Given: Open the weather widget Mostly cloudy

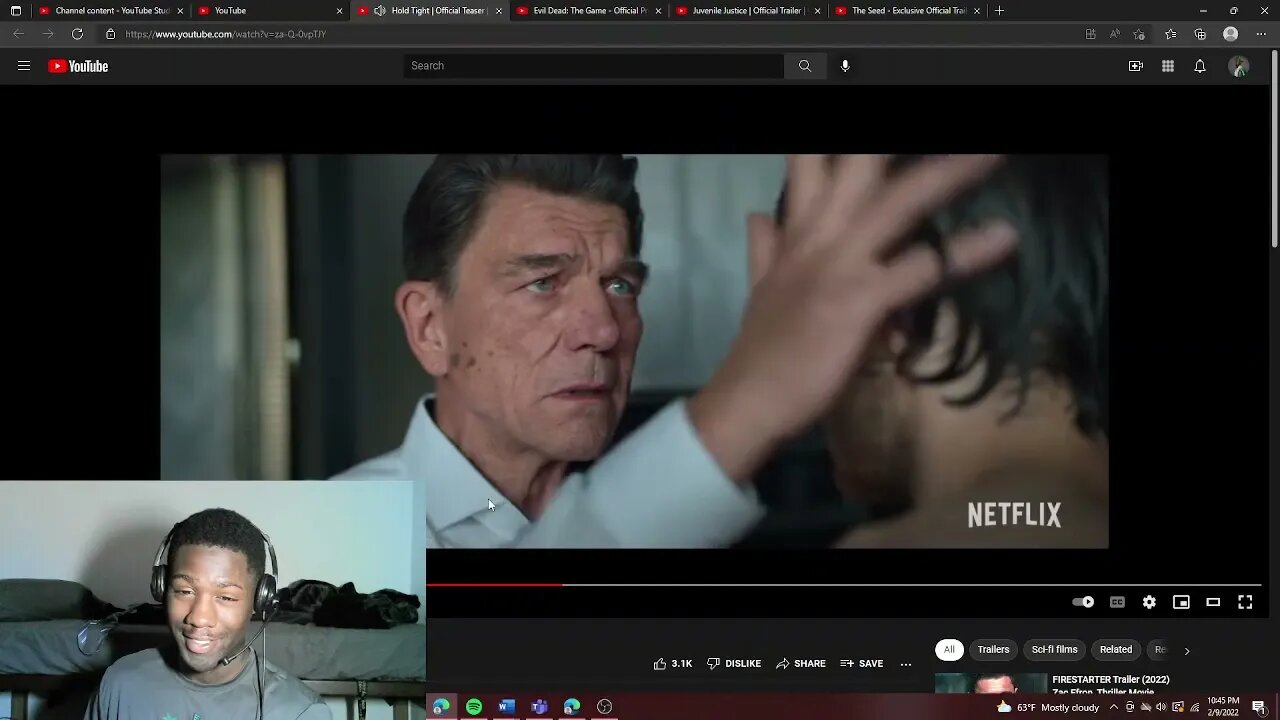Looking at the screenshot, I should coord(1048,707).
